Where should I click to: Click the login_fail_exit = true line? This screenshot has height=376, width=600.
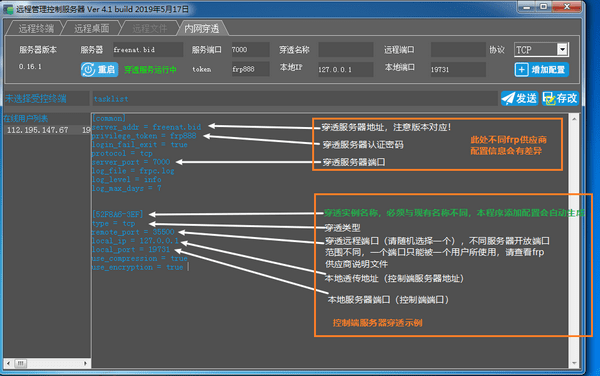pos(140,145)
